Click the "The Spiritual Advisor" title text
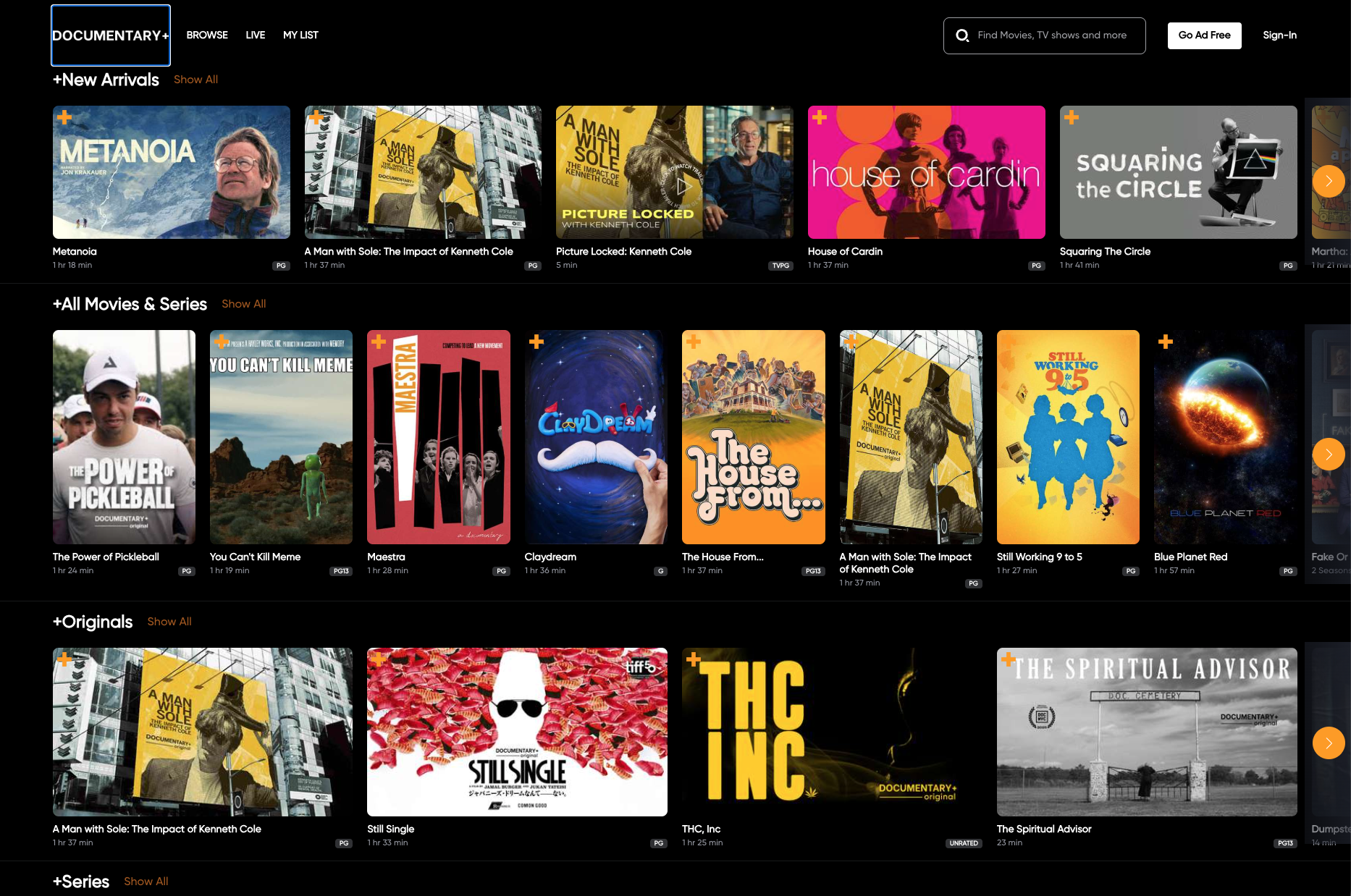The image size is (1351, 896). pos(1044,829)
